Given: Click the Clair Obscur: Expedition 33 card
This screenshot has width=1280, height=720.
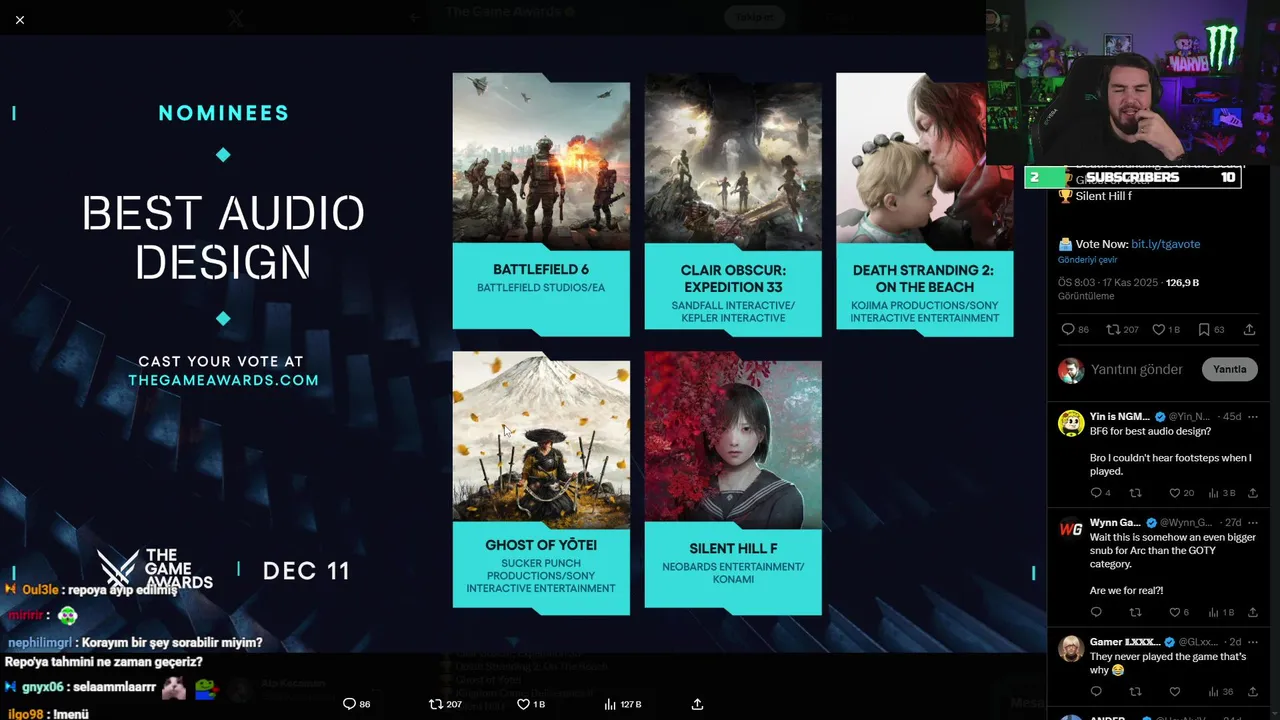Looking at the screenshot, I should (x=733, y=205).
